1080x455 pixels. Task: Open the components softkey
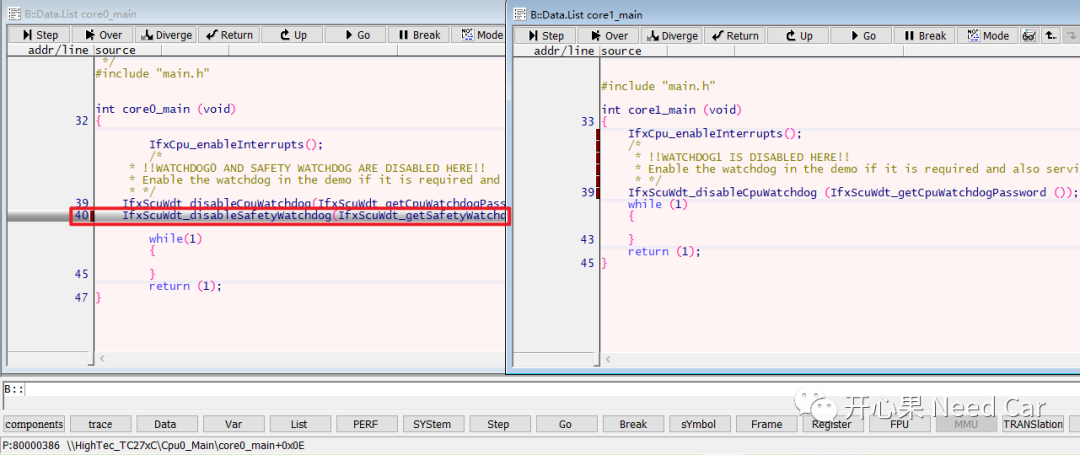point(34,424)
